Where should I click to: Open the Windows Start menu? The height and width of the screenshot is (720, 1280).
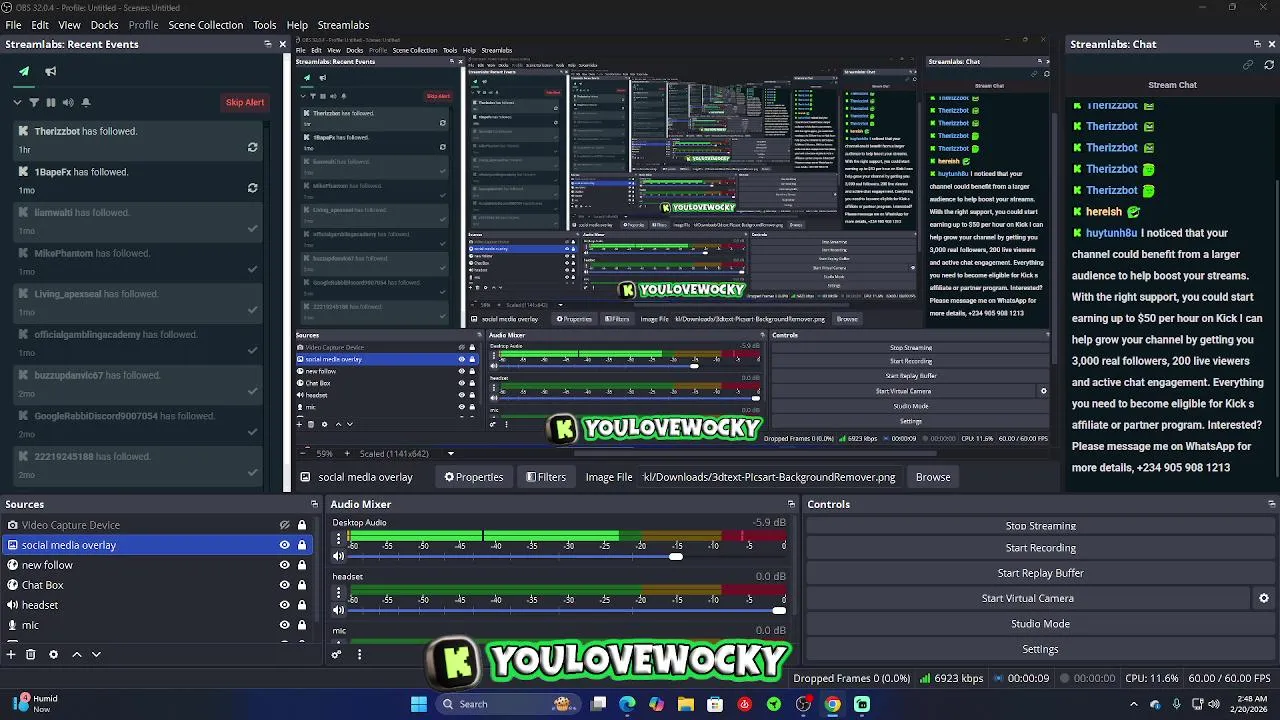tap(419, 704)
